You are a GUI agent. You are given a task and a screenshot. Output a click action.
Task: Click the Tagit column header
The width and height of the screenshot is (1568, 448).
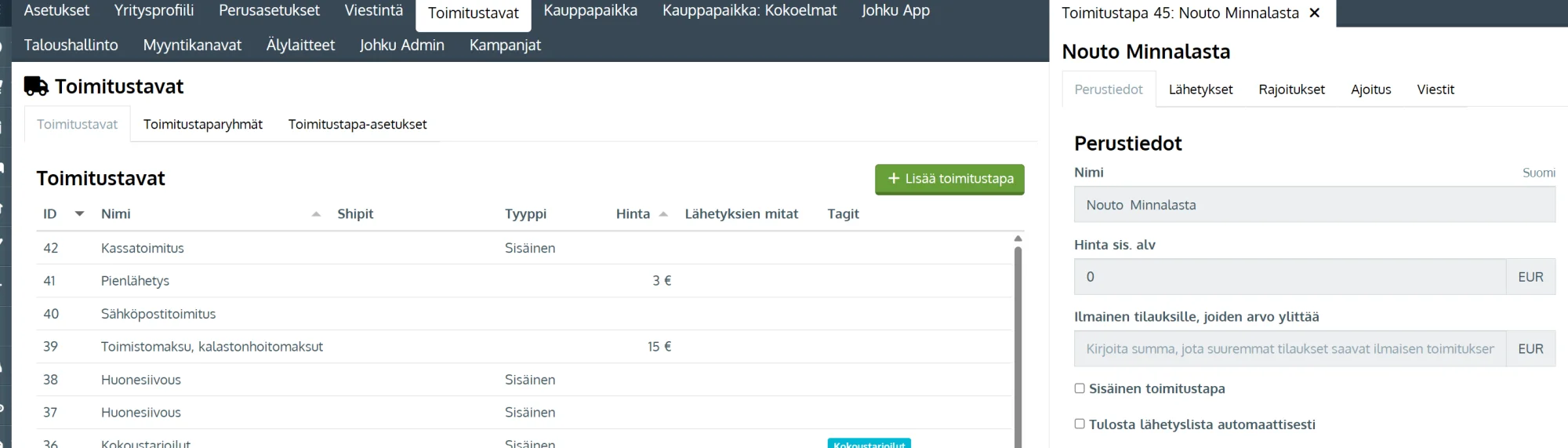[843, 214]
